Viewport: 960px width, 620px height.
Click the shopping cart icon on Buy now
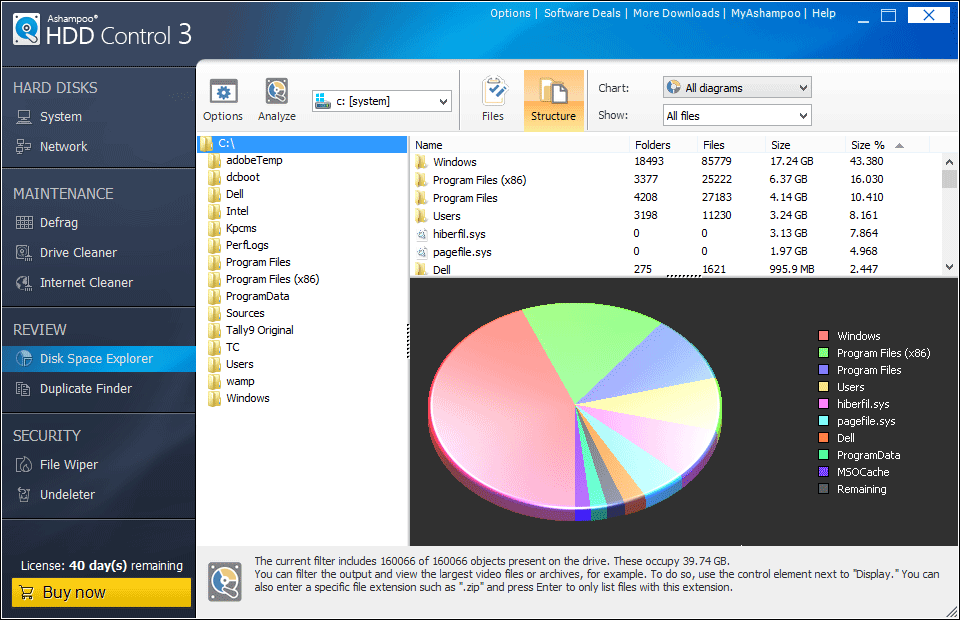(x=26, y=592)
